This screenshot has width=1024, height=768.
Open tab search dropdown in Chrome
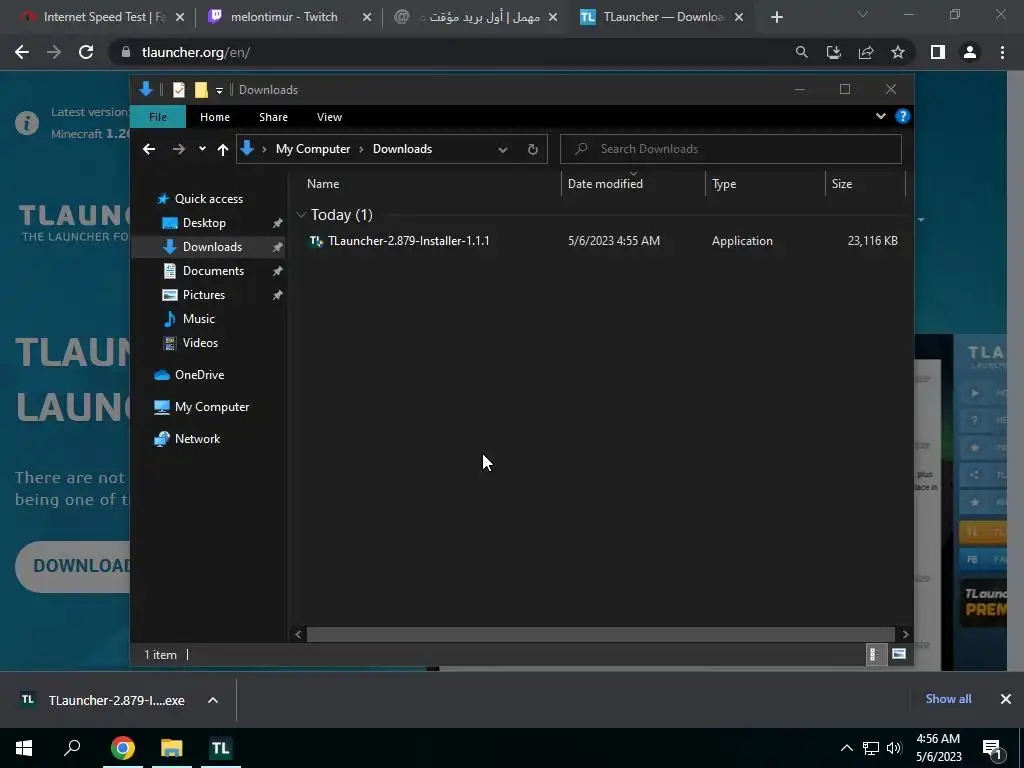[x=863, y=14]
